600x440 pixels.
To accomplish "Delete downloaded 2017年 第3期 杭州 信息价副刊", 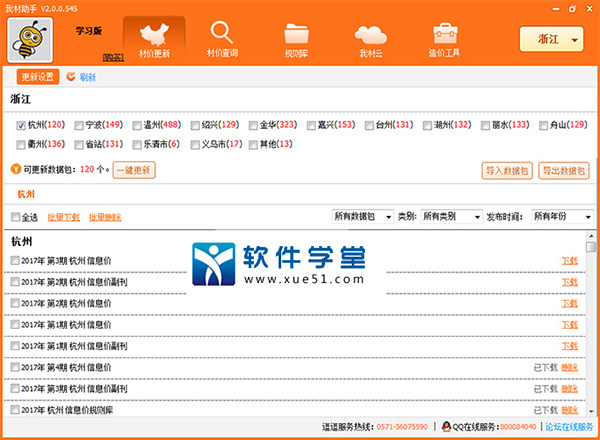I will 569,389.
